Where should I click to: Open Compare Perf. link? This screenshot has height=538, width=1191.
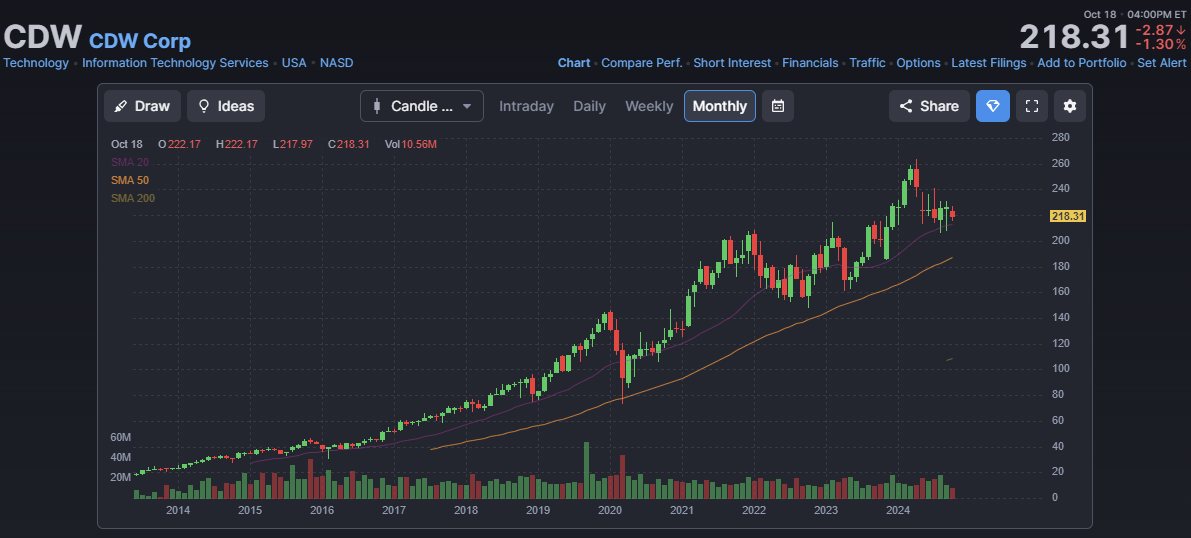pyautogui.click(x=642, y=63)
